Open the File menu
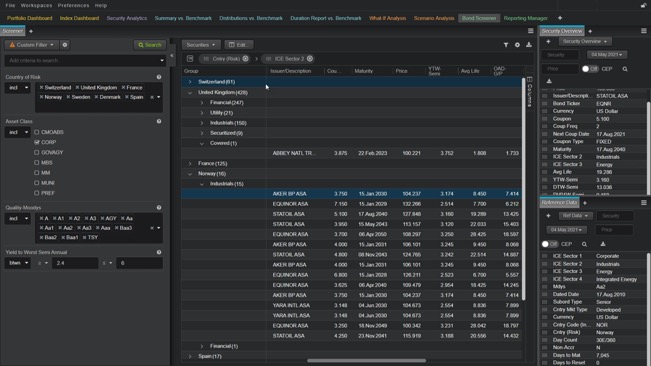Viewport: 651px width, 366px height. point(10,5)
